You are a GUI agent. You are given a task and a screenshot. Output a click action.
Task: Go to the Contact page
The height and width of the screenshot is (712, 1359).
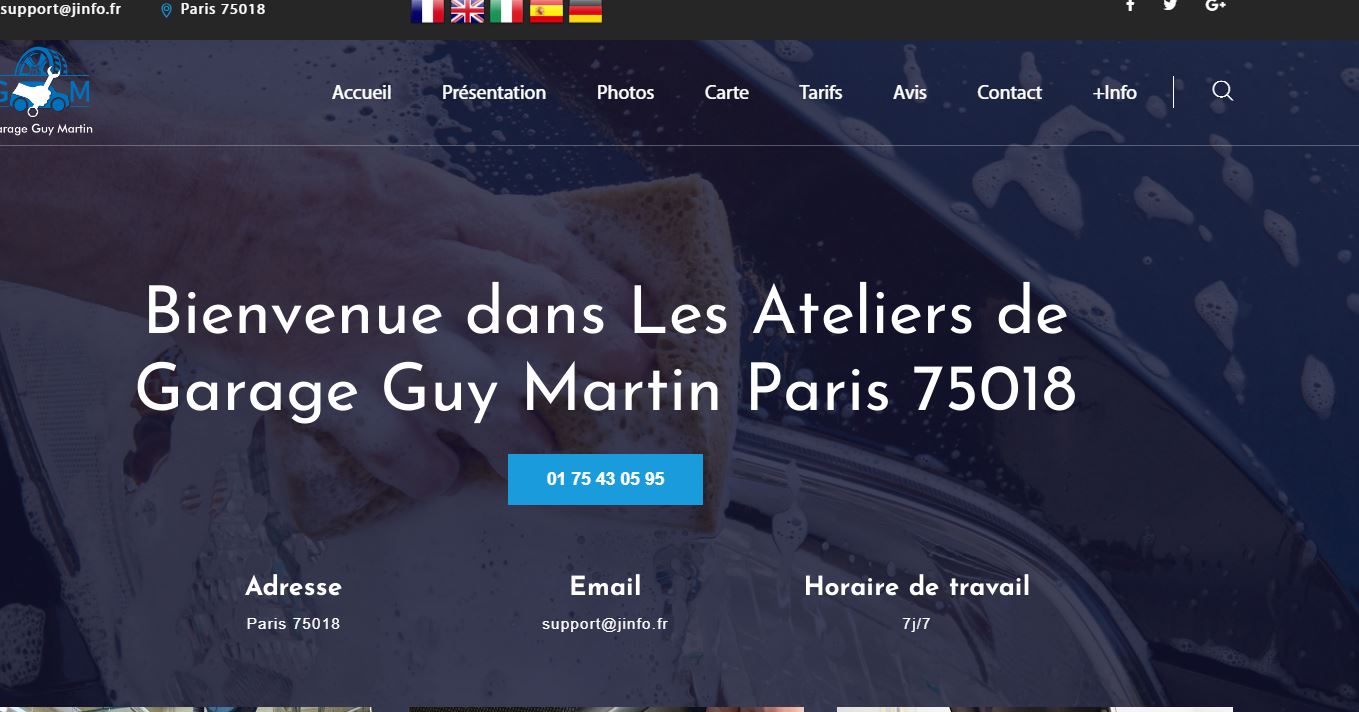tap(1009, 92)
